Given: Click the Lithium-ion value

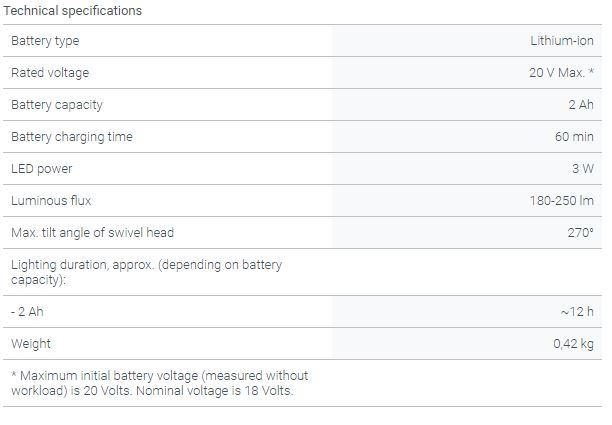Looking at the screenshot, I should point(561,41).
